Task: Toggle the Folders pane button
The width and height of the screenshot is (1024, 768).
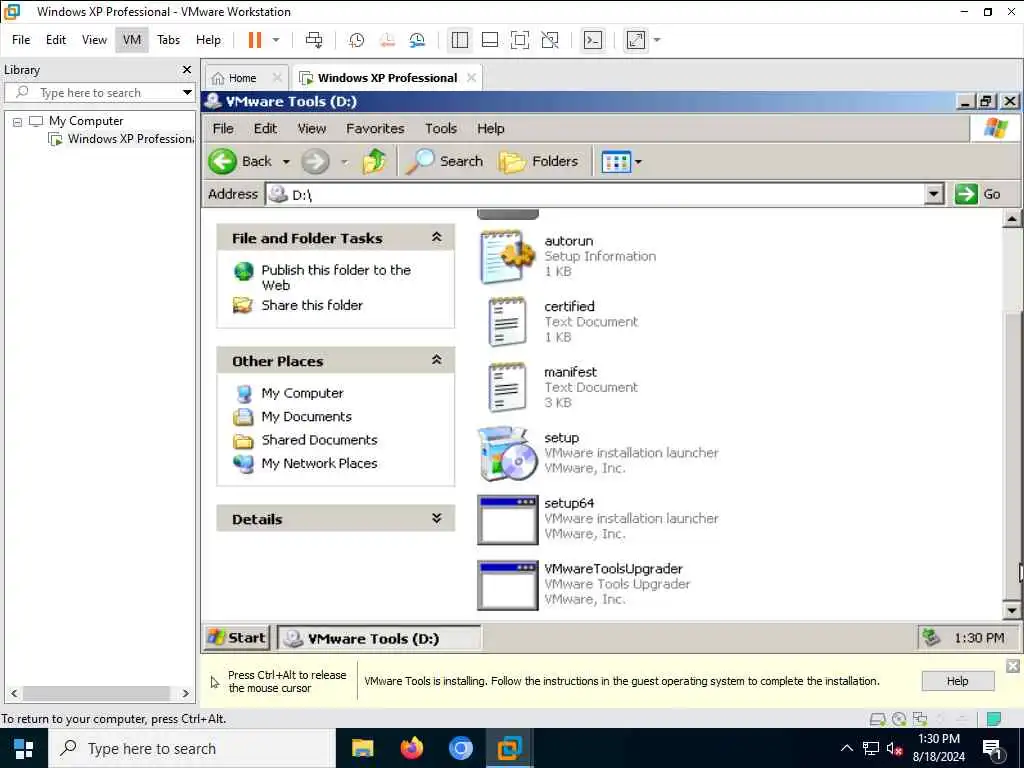Action: tap(539, 161)
